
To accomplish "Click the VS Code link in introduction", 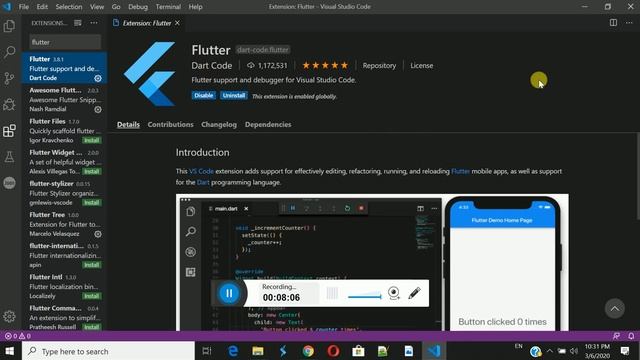I will click(201, 171).
